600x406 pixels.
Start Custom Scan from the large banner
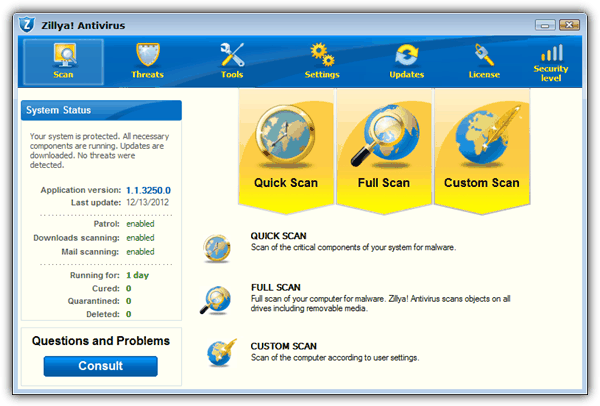[482, 151]
